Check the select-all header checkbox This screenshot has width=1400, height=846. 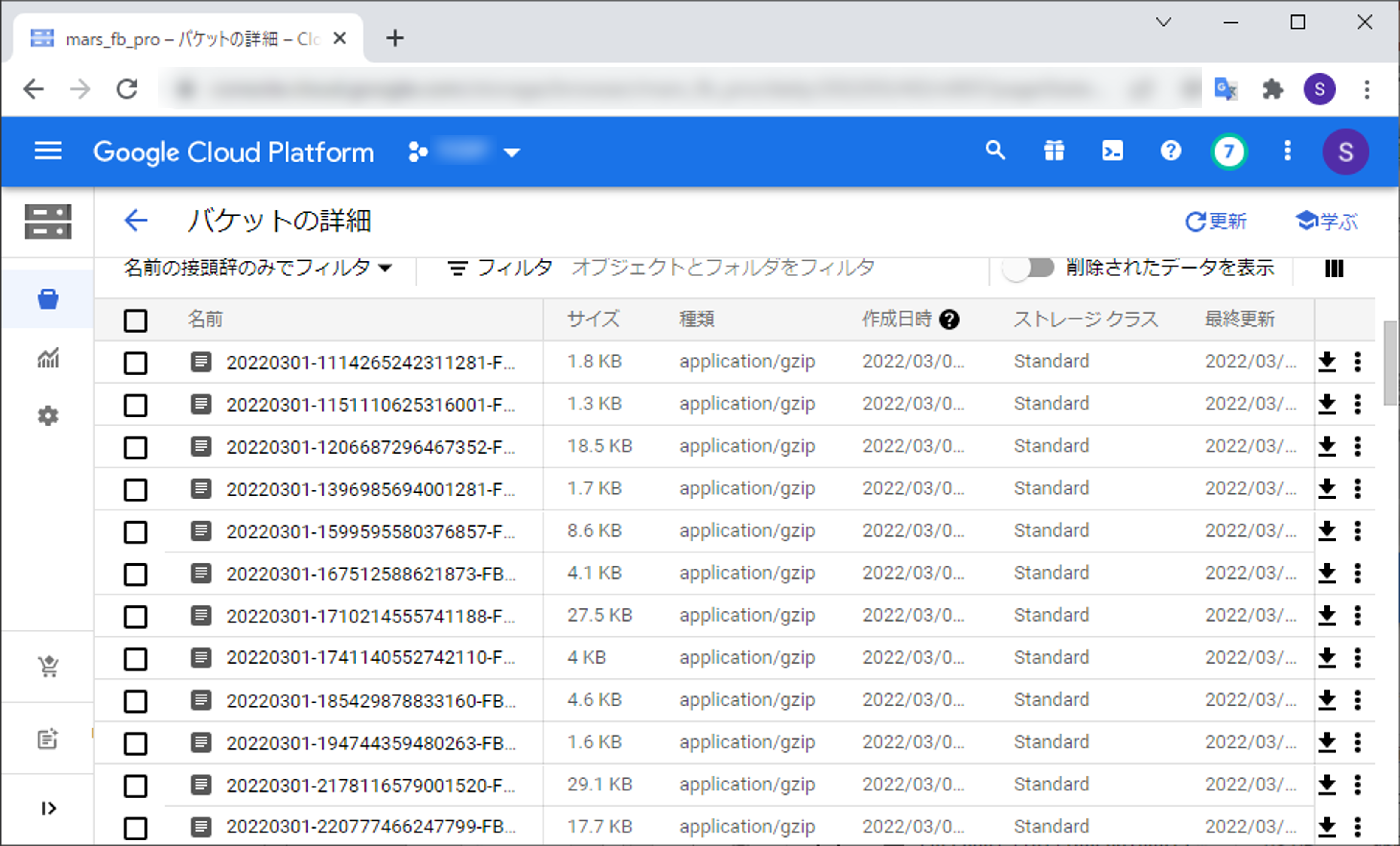click(x=135, y=320)
